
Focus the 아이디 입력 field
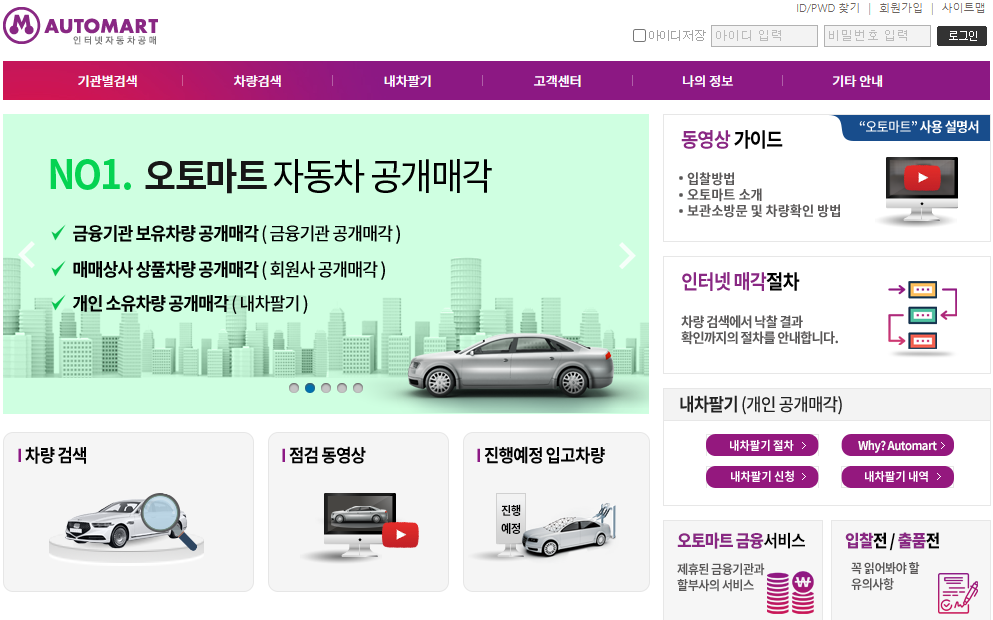coord(764,35)
